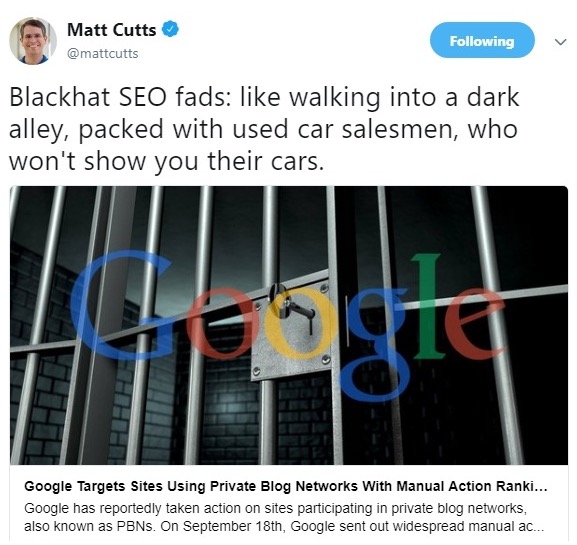
Task: Open the jail bars preview image
Action: pyautogui.click(x=289, y=325)
